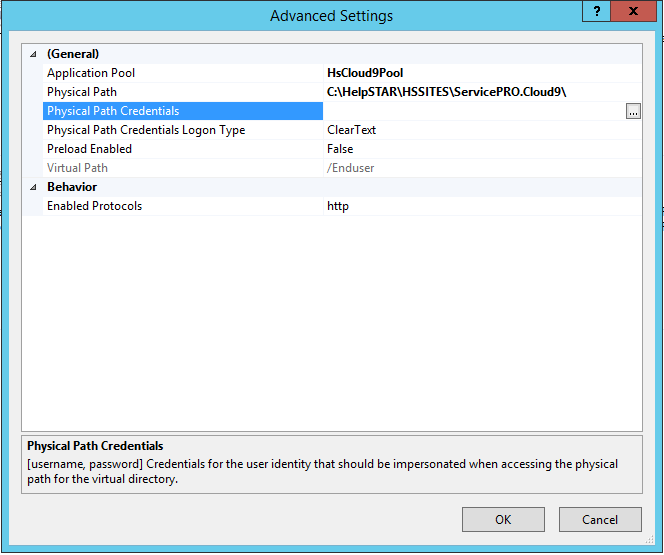Screen dimensions: 664x555
Task: Click the empty Physical Path Credentials value field
Action: pos(470,111)
